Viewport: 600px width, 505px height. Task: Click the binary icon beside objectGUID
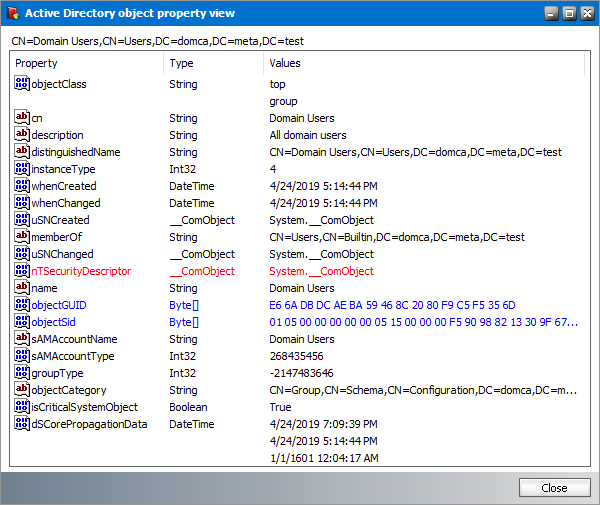pos(22,305)
